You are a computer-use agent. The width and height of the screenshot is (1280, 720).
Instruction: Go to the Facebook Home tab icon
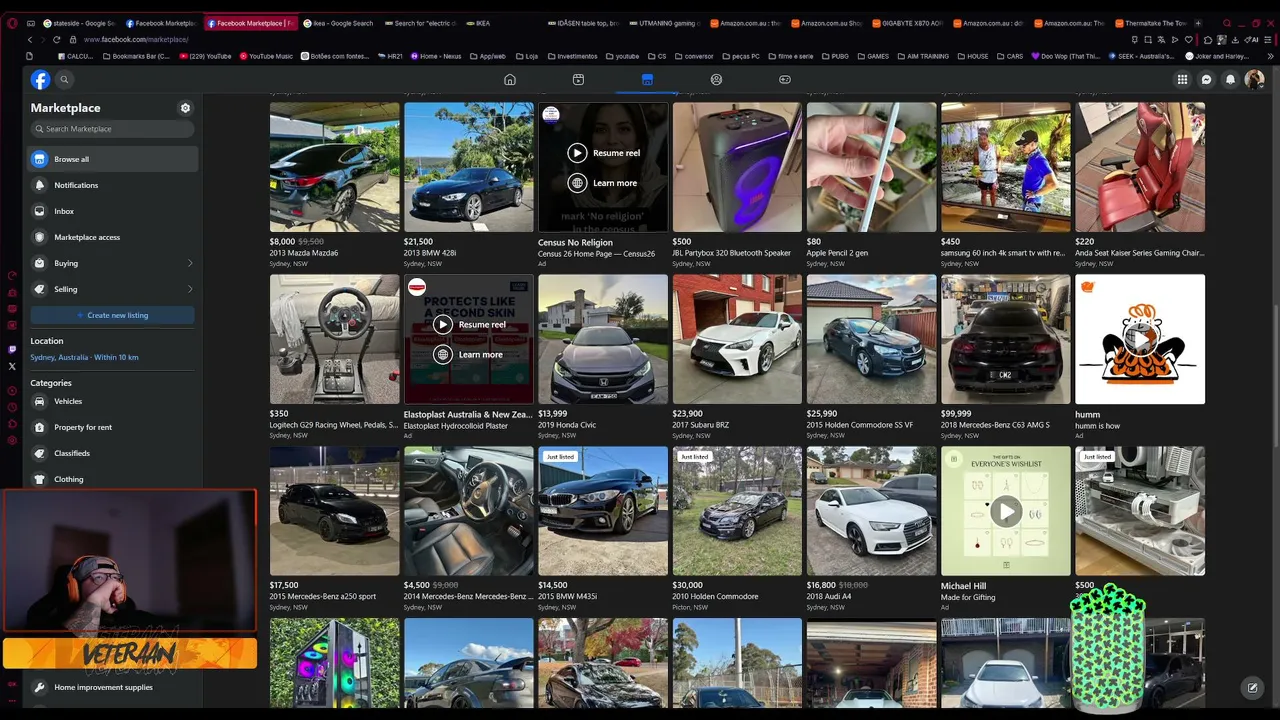(510, 80)
